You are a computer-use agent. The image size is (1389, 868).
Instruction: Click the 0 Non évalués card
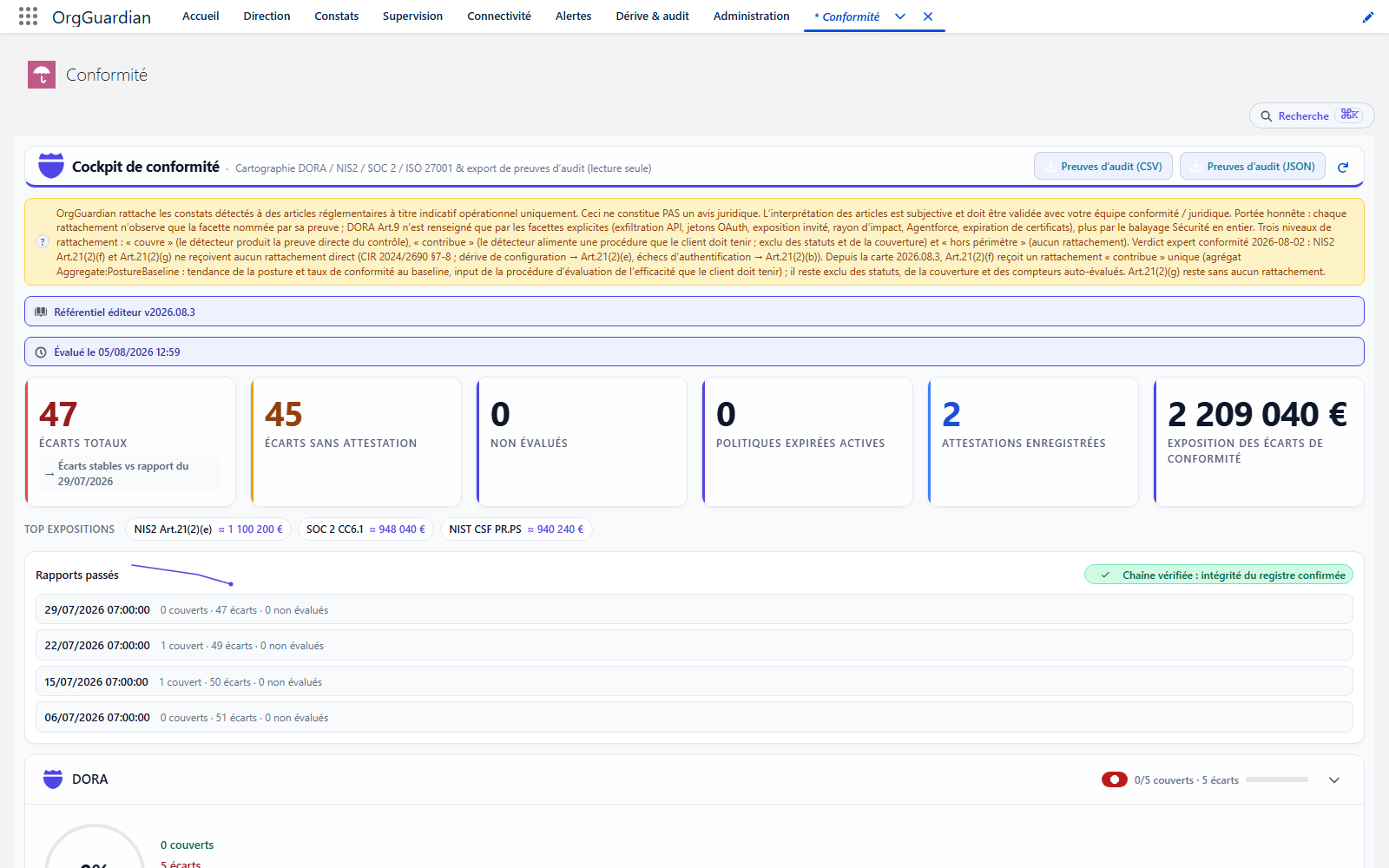582,442
